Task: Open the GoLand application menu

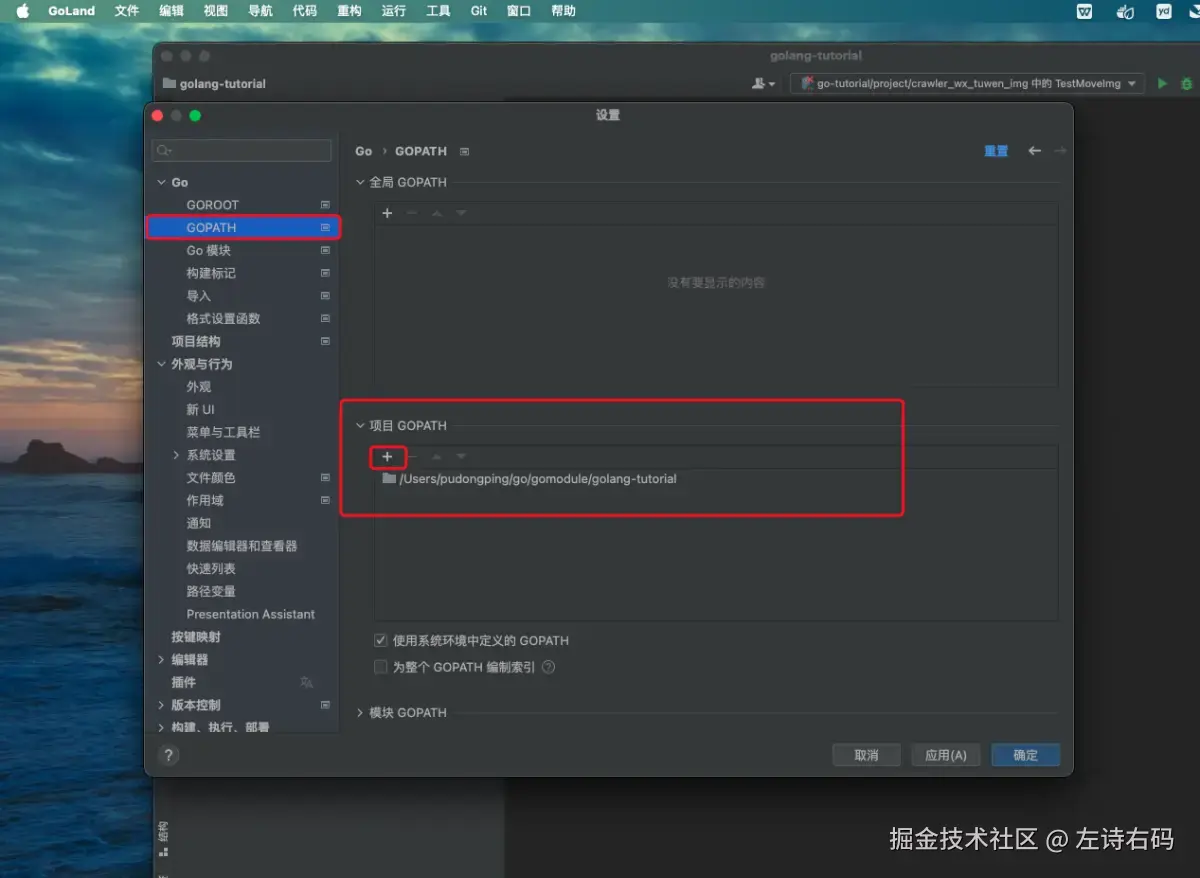Action: [72, 11]
